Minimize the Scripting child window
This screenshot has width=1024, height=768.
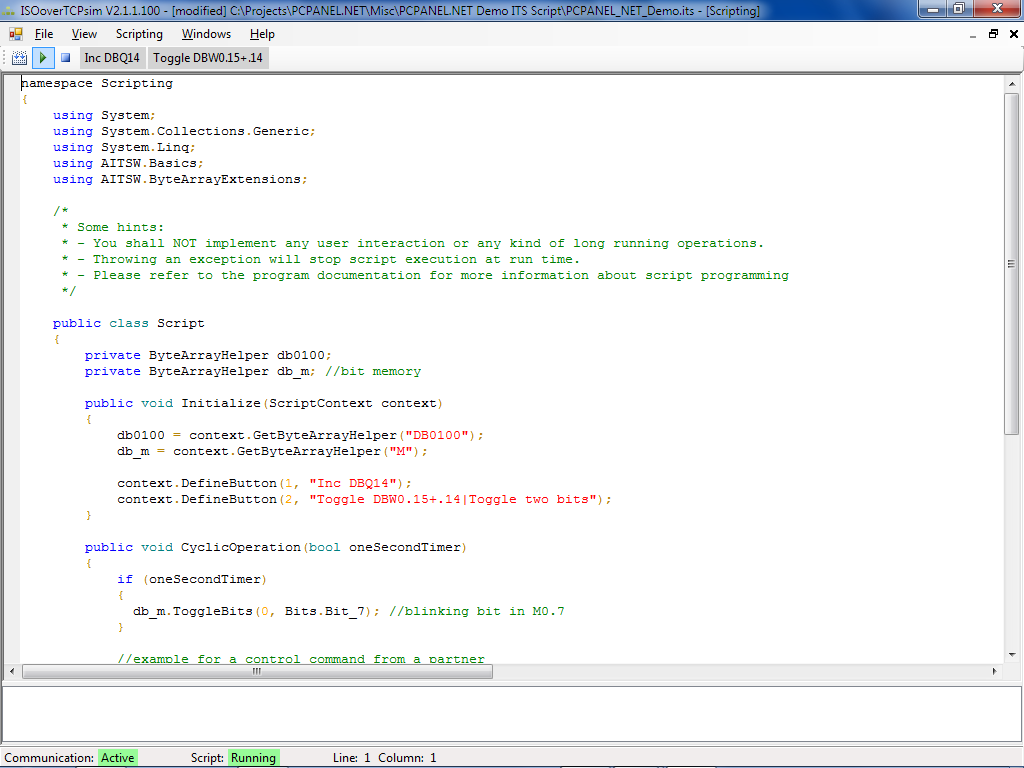point(974,34)
